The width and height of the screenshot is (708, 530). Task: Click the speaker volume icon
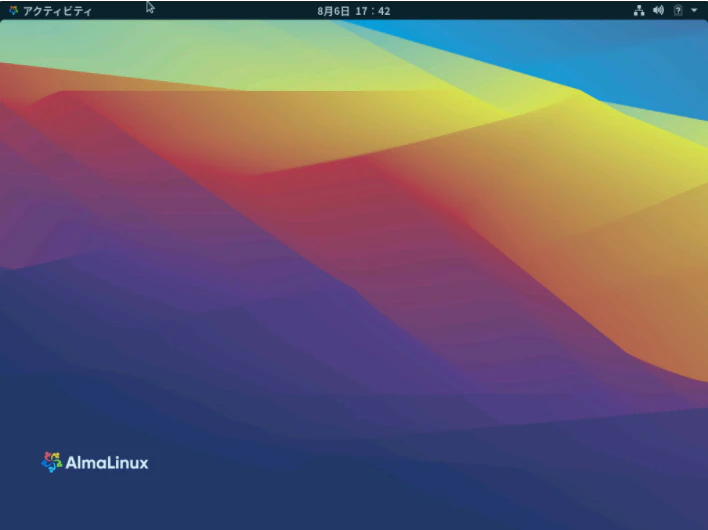658,10
